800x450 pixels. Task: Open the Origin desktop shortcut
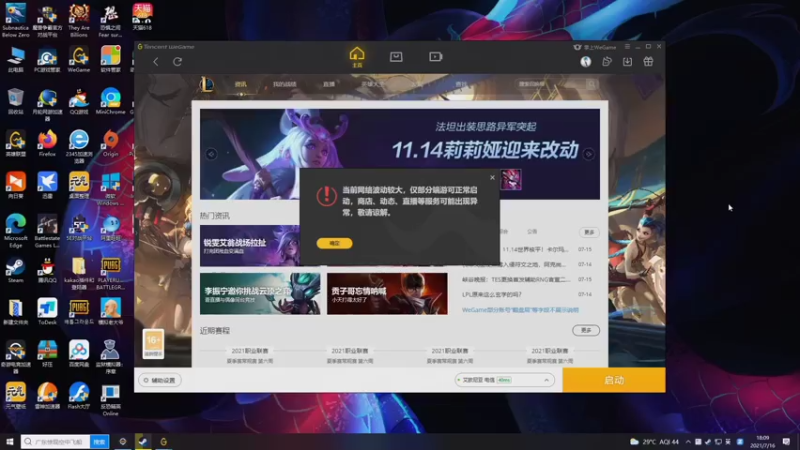coord(110,143)
